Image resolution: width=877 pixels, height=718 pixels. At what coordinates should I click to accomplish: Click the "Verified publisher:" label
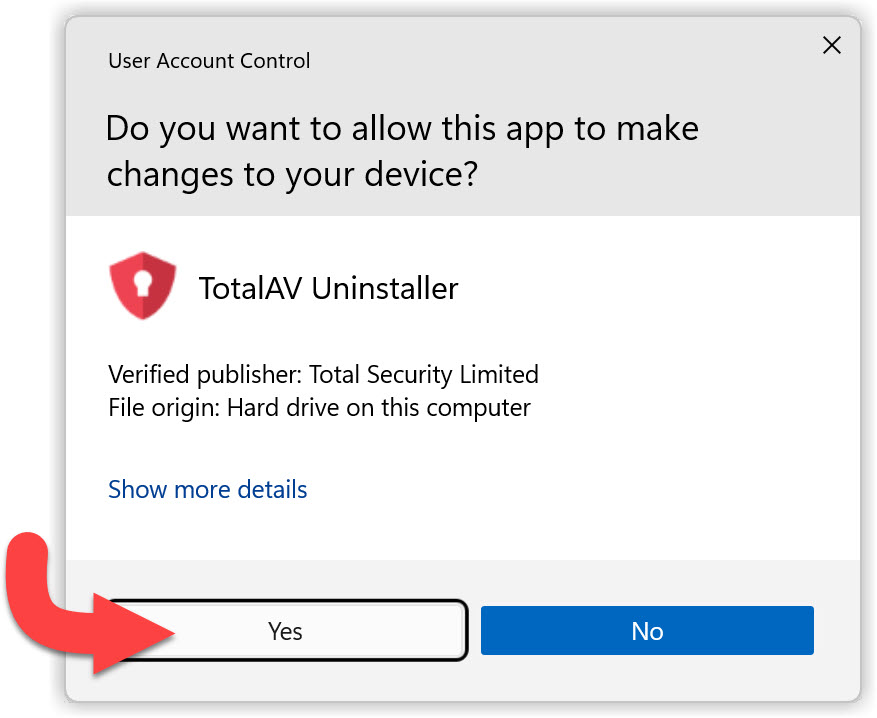[x=205, y=375]
